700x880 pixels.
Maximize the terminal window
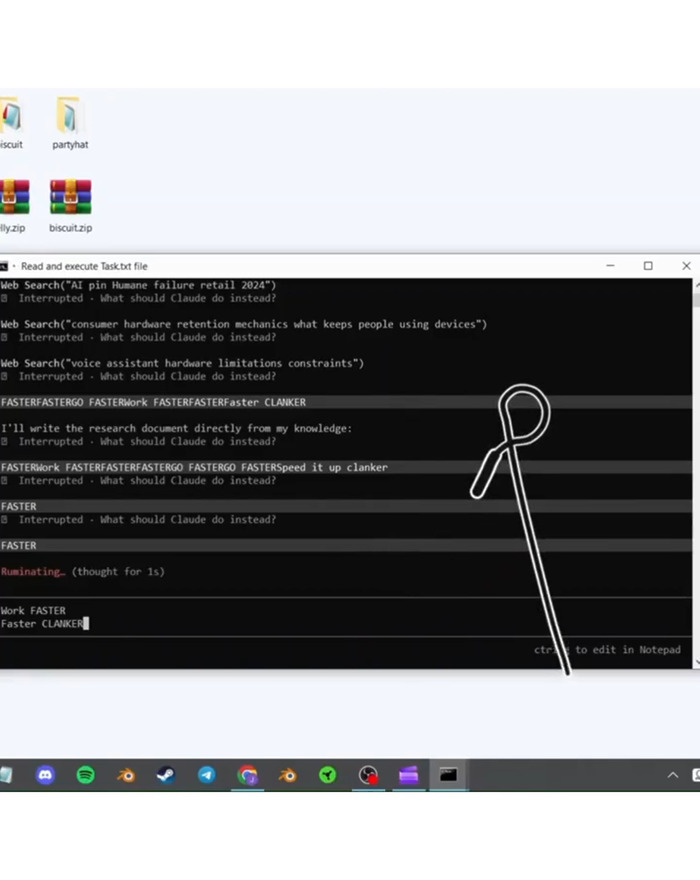point(648,266)
